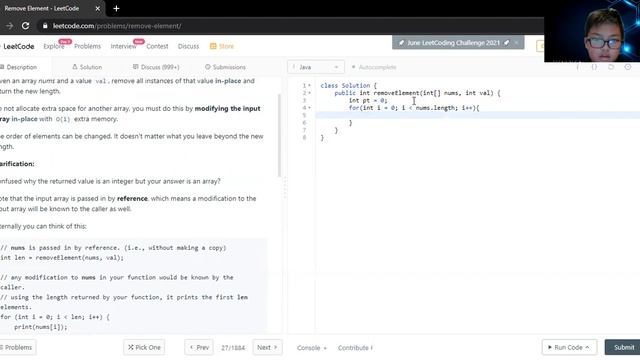This screenshot has height=360, width=640.
Task: Open the Discuss (999+) tab
Action: (156, 67)
